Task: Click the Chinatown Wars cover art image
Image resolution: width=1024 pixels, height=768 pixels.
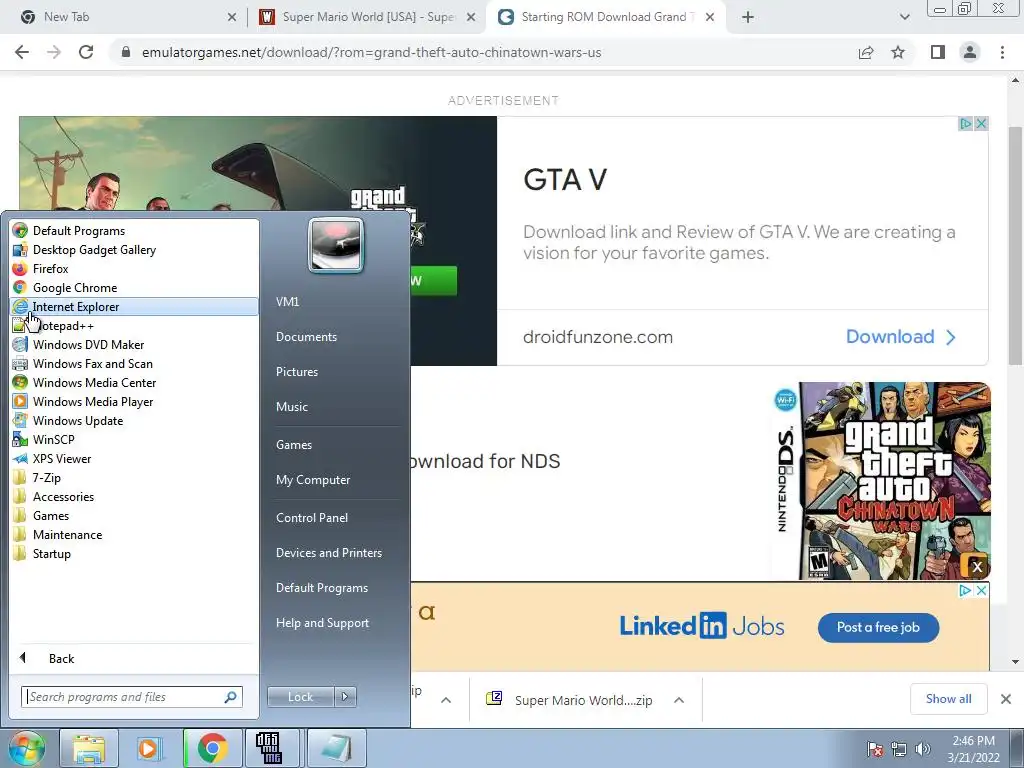Action: coord(882,481)
